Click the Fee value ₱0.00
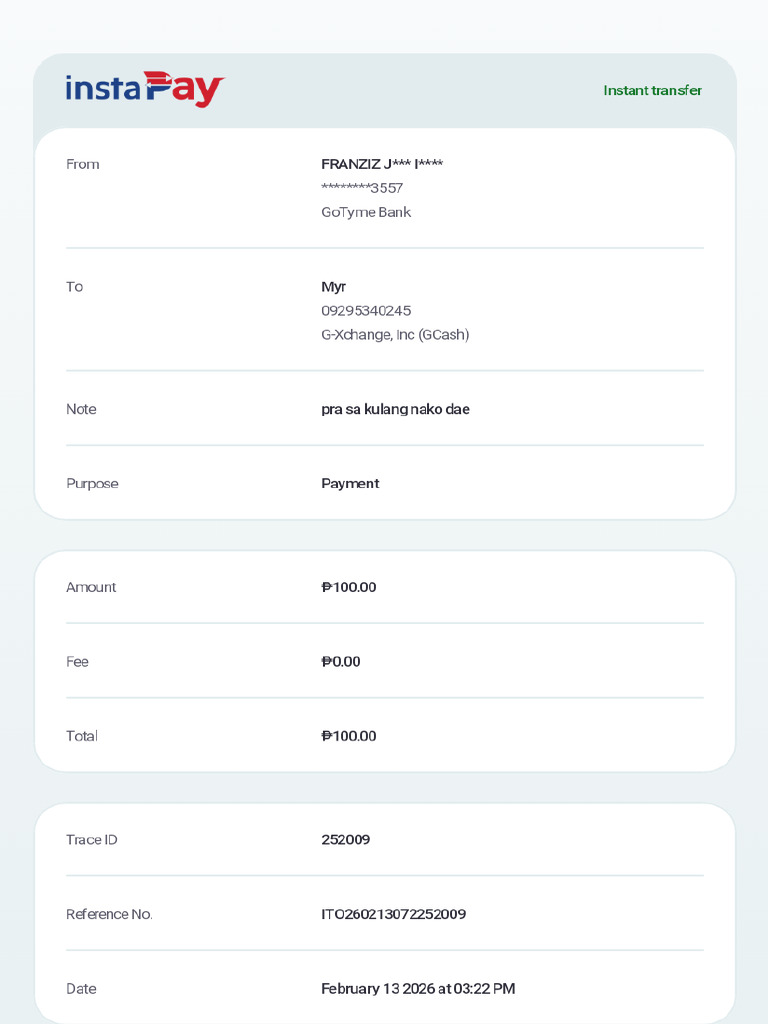Image resolution: width=768 pixels, height=1024 pixels. [341, 662]
